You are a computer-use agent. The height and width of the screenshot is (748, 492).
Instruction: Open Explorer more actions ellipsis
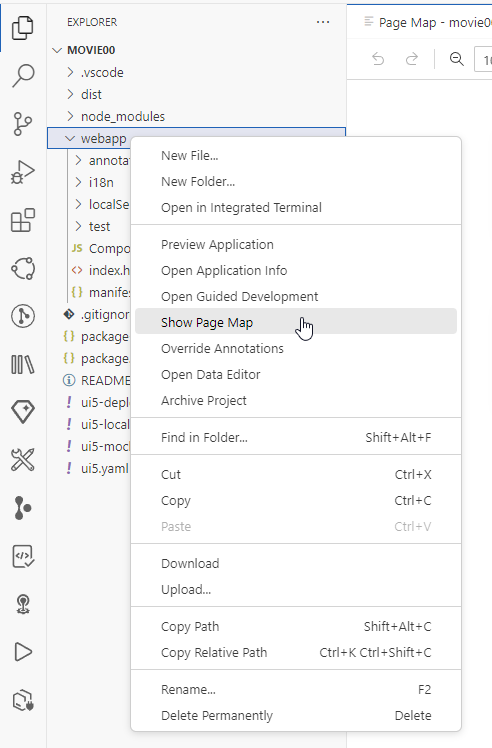pyautogui.click(x=323, y=22)
